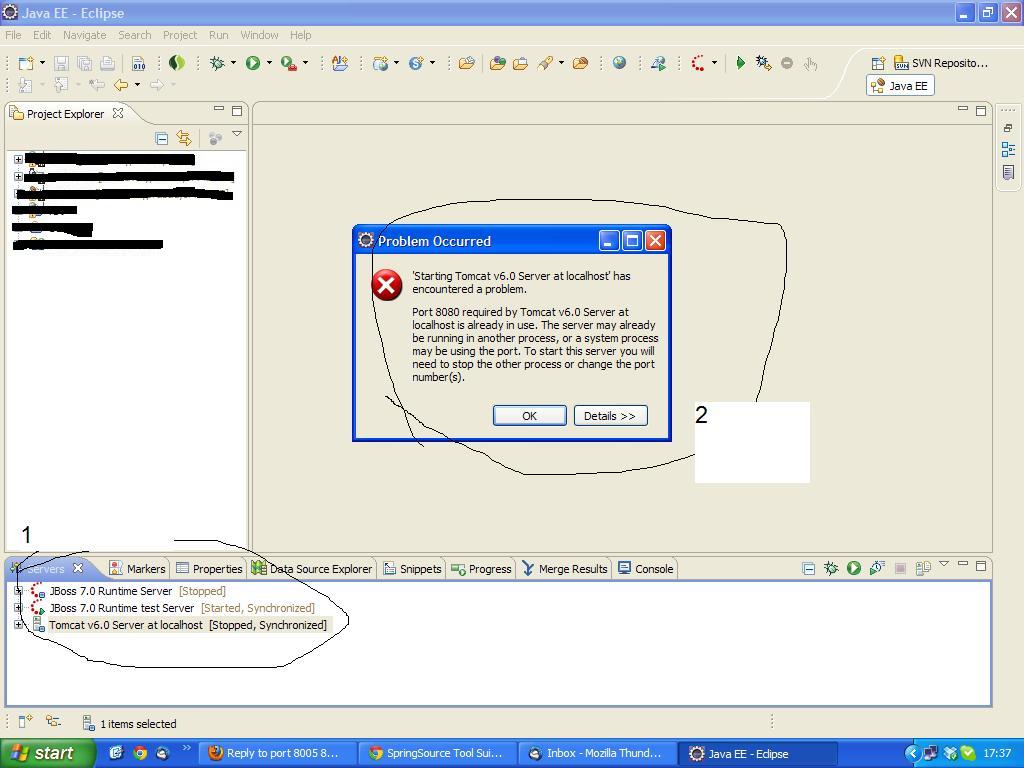Open Reply to port 8005 taskbar item
Screen dimensions: 1024x768
(277, 753)
